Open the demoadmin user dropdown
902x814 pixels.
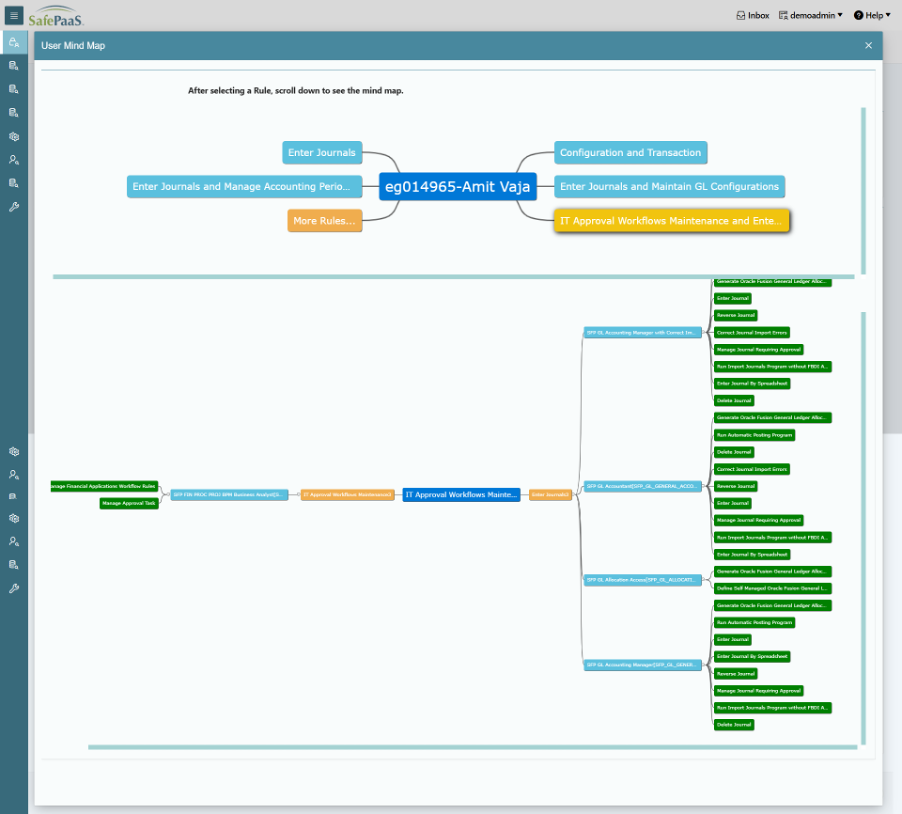pyautogui.click(x=810, y=15)
